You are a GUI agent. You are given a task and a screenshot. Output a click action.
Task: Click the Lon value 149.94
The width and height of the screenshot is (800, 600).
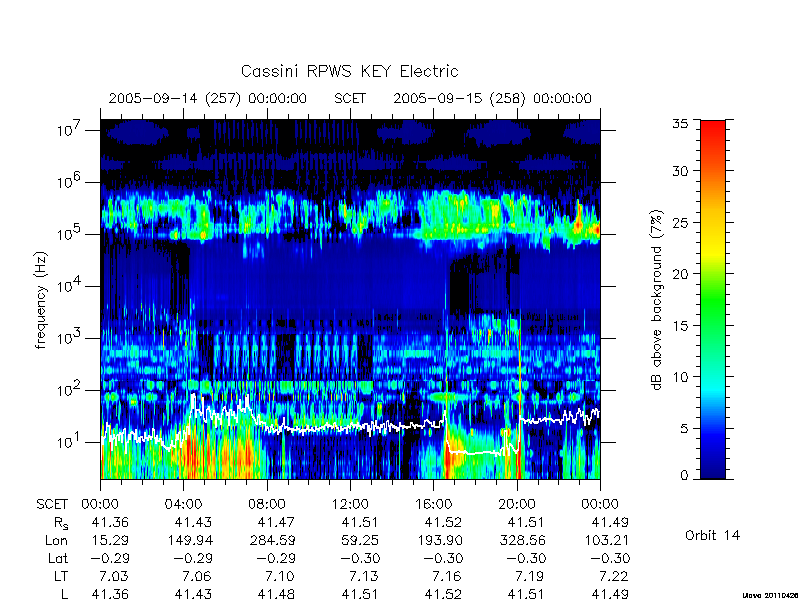[x=189, y=540]
